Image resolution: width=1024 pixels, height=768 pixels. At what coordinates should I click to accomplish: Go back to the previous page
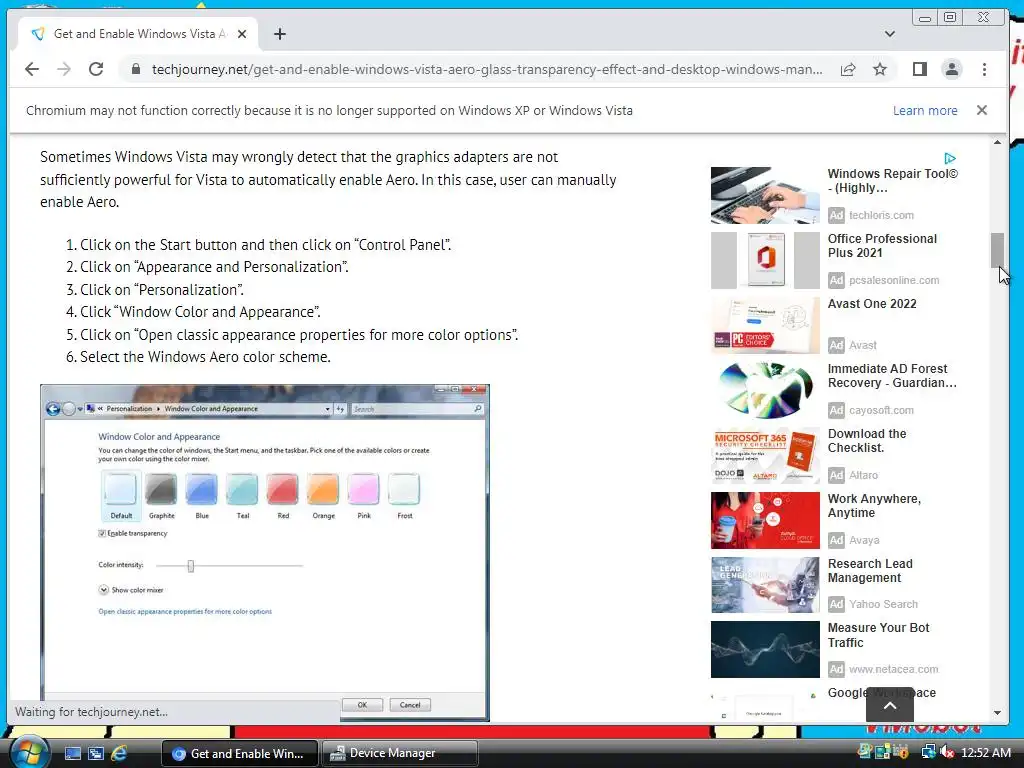coord(31,69)
